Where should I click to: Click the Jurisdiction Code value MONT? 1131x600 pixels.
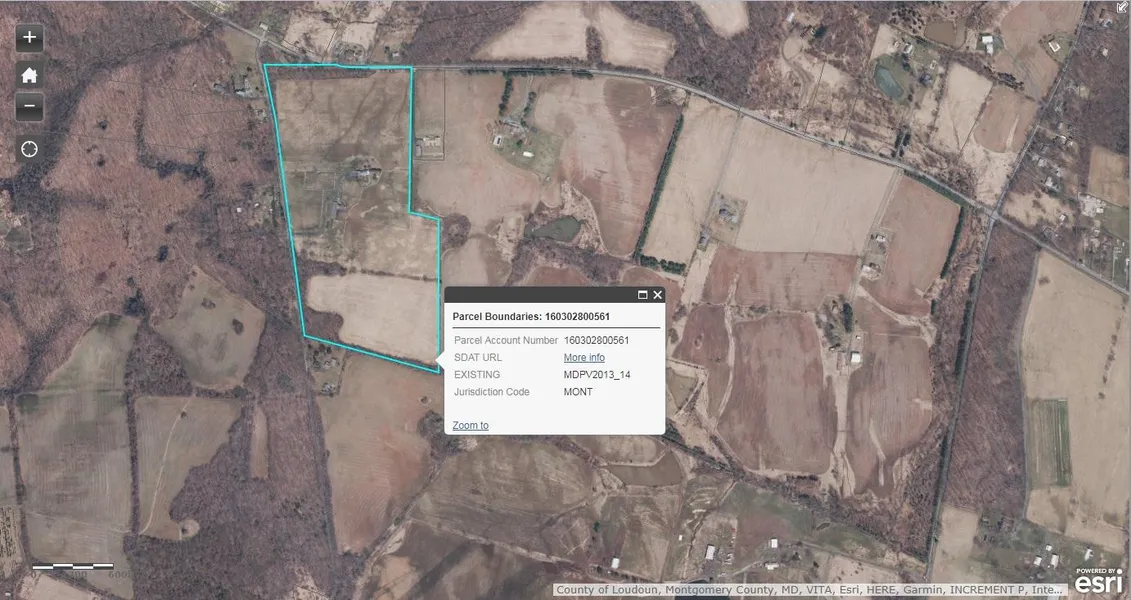pyautogui.click(x=578, y=391)
